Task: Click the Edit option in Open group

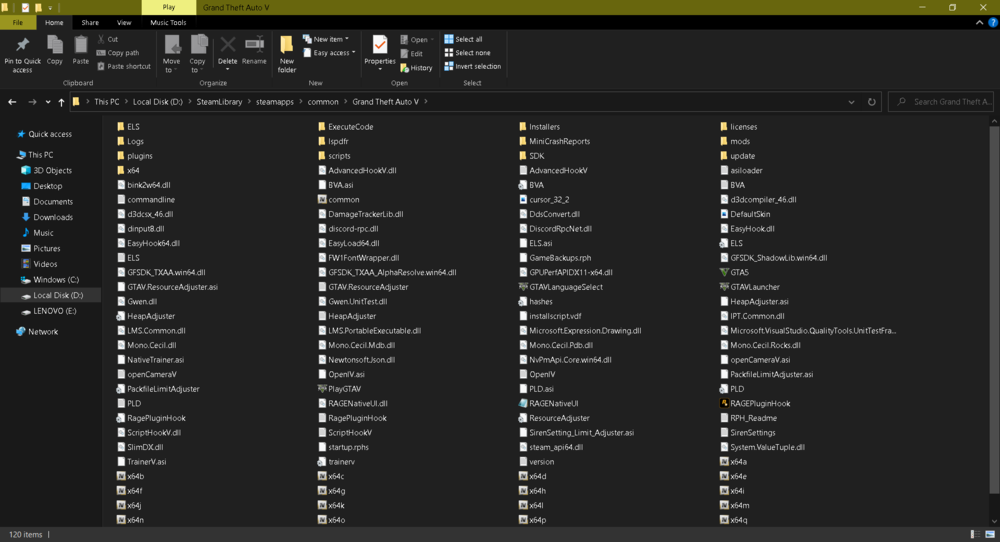Action: pyautogui.click(x=411, y=54)
